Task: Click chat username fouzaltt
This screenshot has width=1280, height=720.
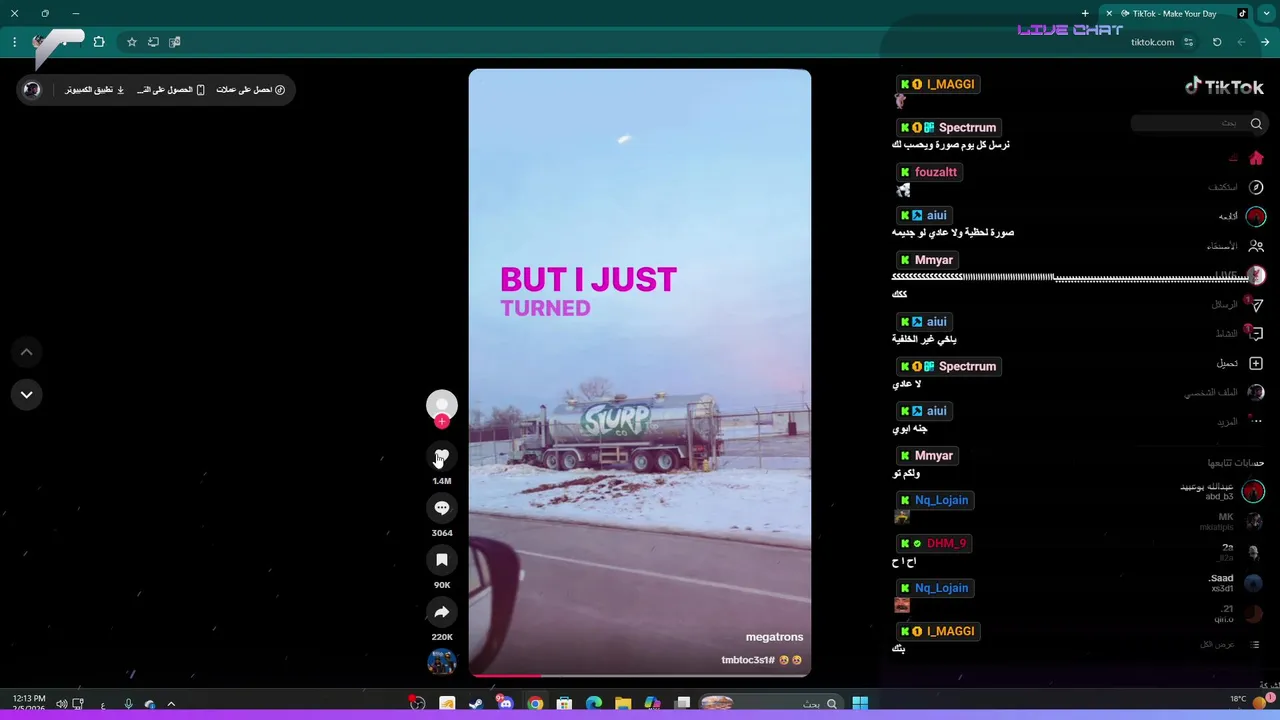Action: tap(936, 172)
